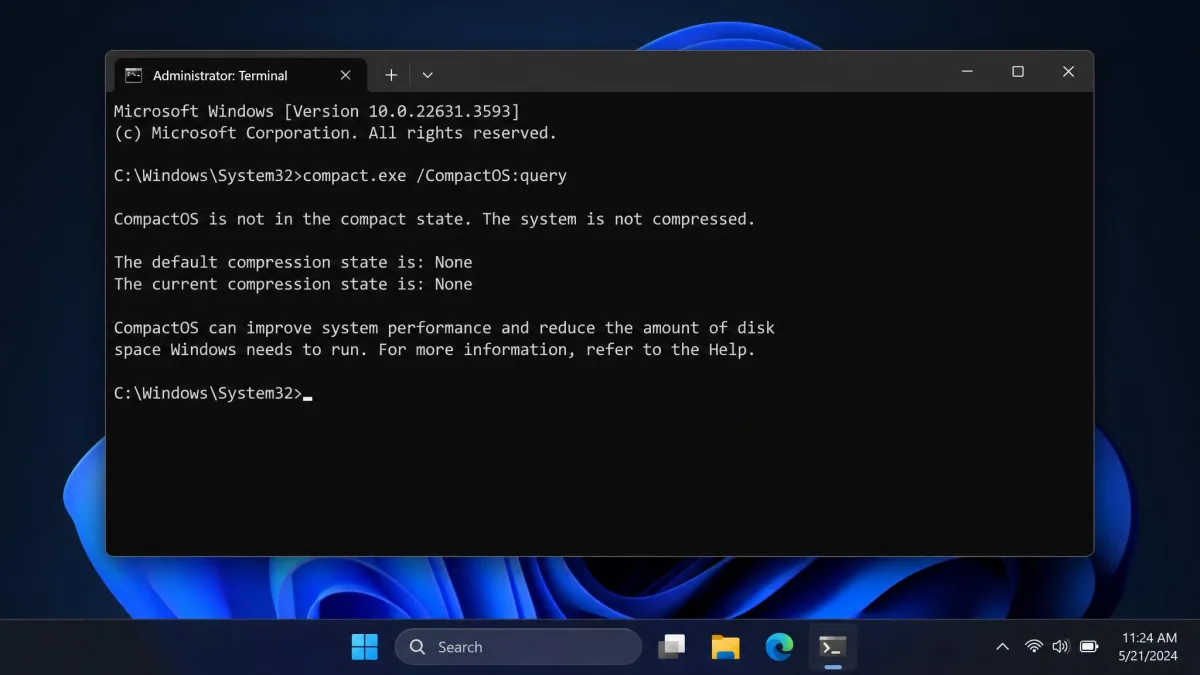Viewport: 1200px width, 675px height.
Task: Launch Microsoft Edge from taskbar
Action: tap(779, 647)
